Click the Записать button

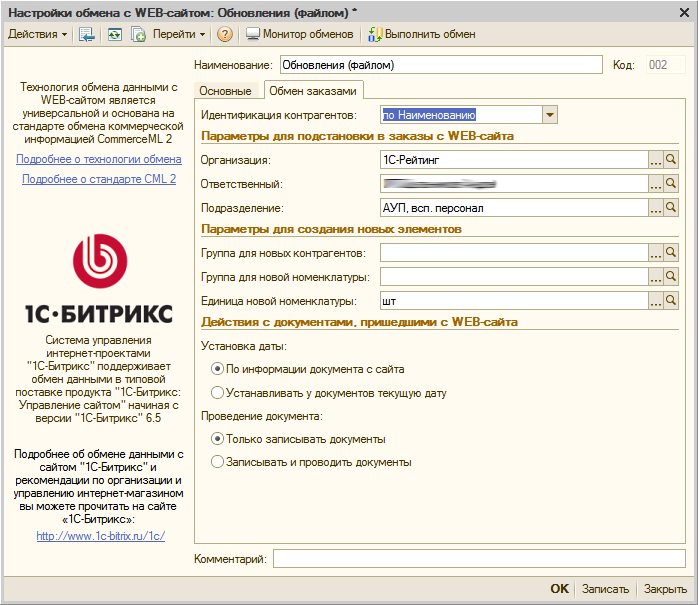click(605, 589)
